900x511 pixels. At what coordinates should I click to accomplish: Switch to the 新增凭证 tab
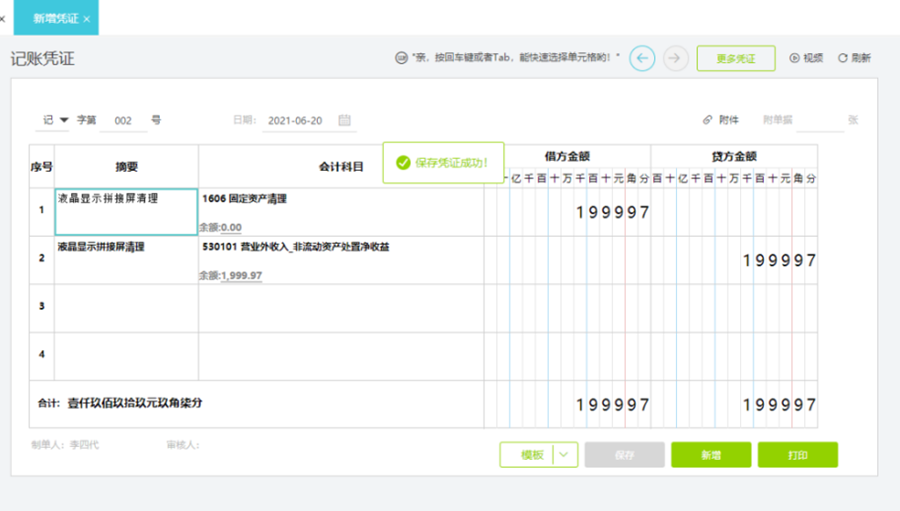coord(56,18)
